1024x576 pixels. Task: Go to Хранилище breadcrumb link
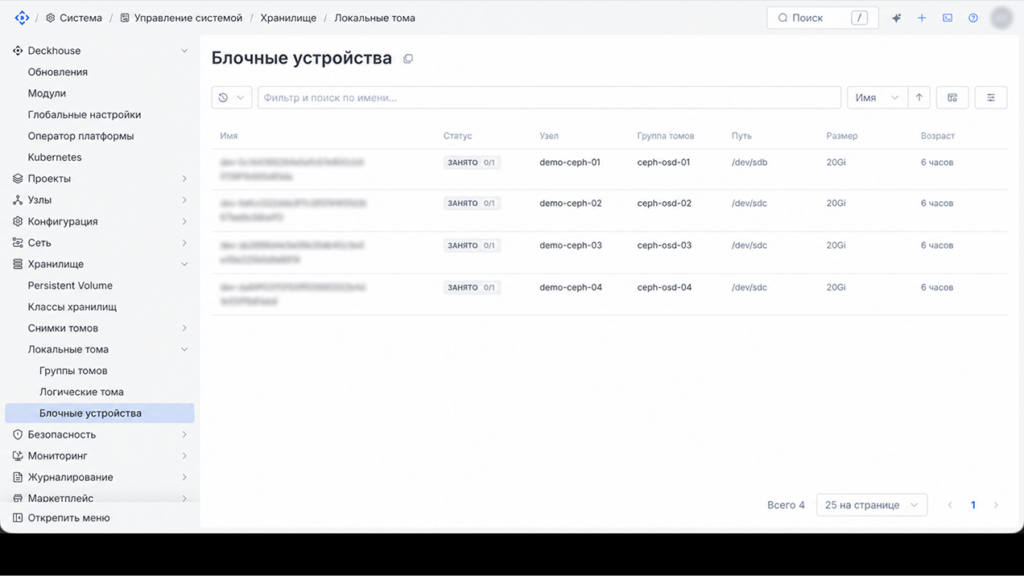point(288,18)
